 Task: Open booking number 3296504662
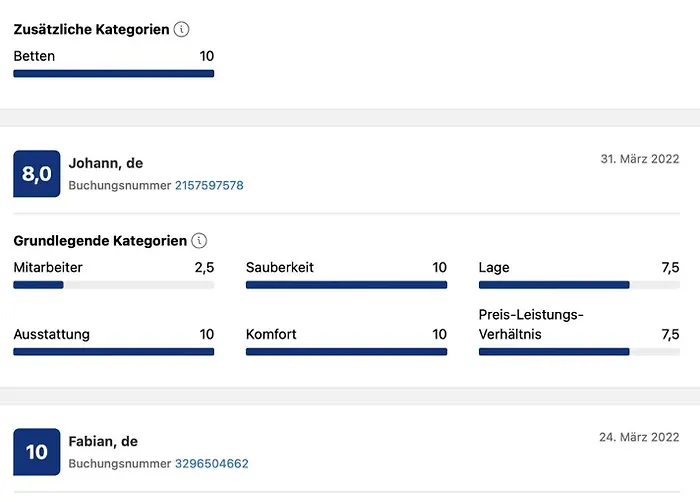(211, 464)
